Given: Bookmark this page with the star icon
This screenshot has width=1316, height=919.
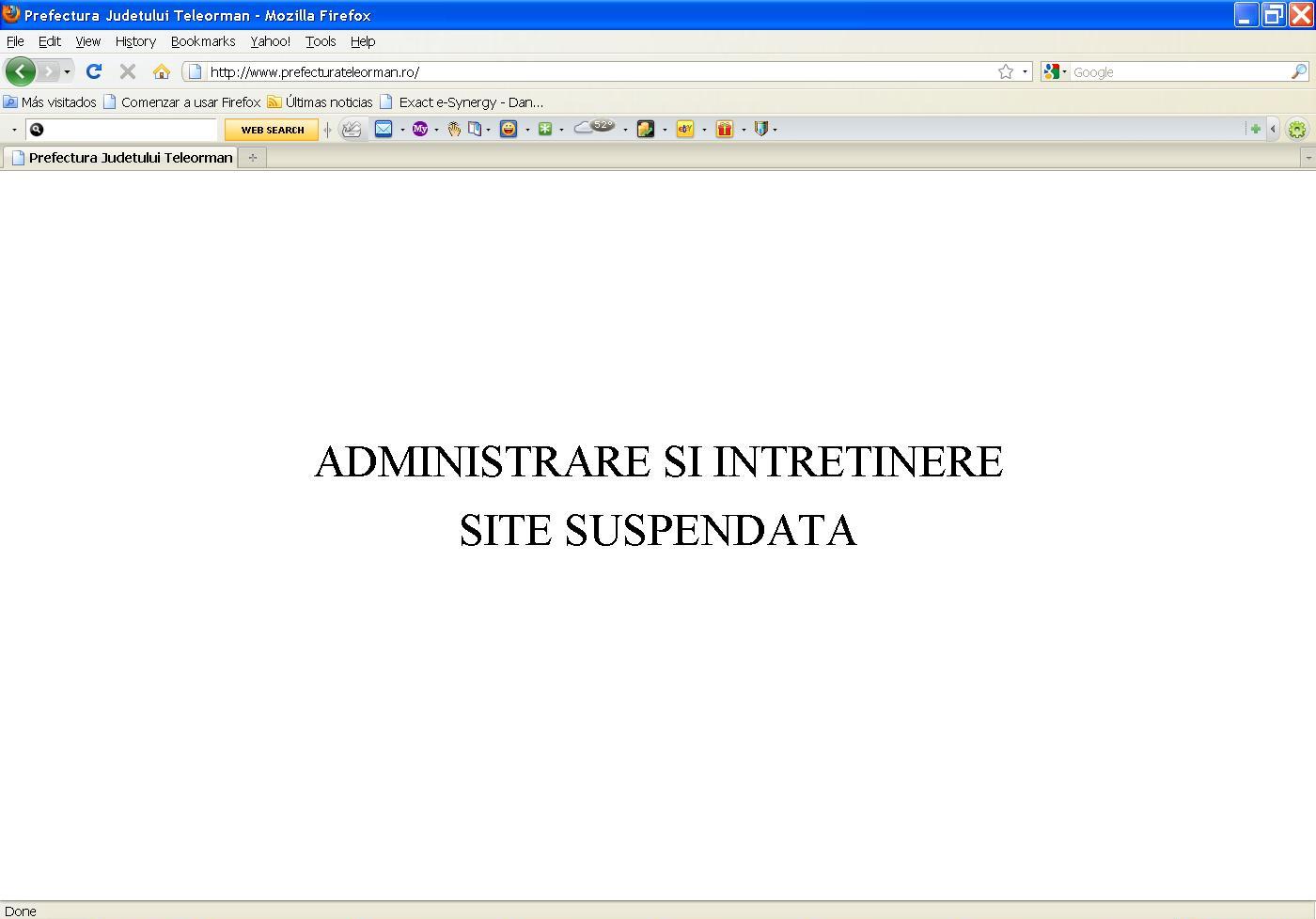Looking at the screenshot, I should click(1006, 71).
